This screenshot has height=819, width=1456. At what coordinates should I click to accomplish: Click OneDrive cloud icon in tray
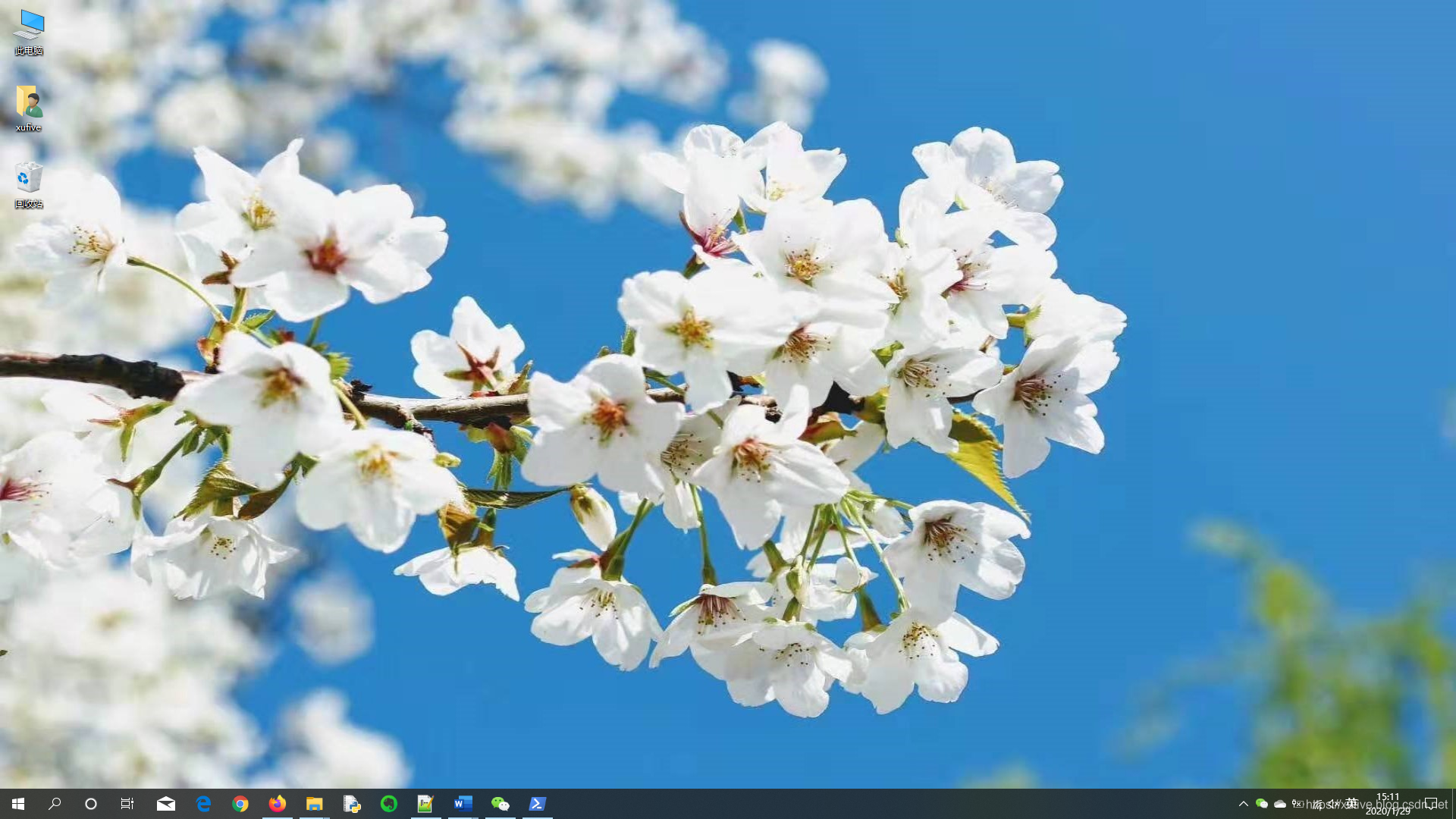click(1280, 804)
